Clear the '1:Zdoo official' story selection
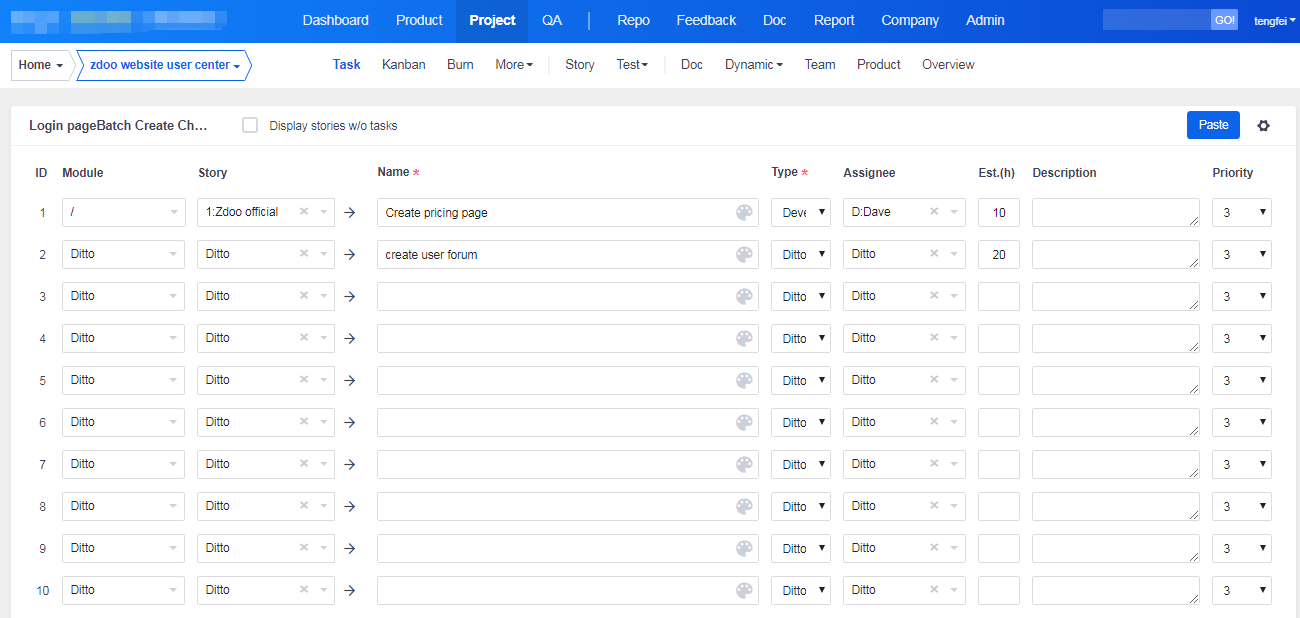 coord(304,212)
